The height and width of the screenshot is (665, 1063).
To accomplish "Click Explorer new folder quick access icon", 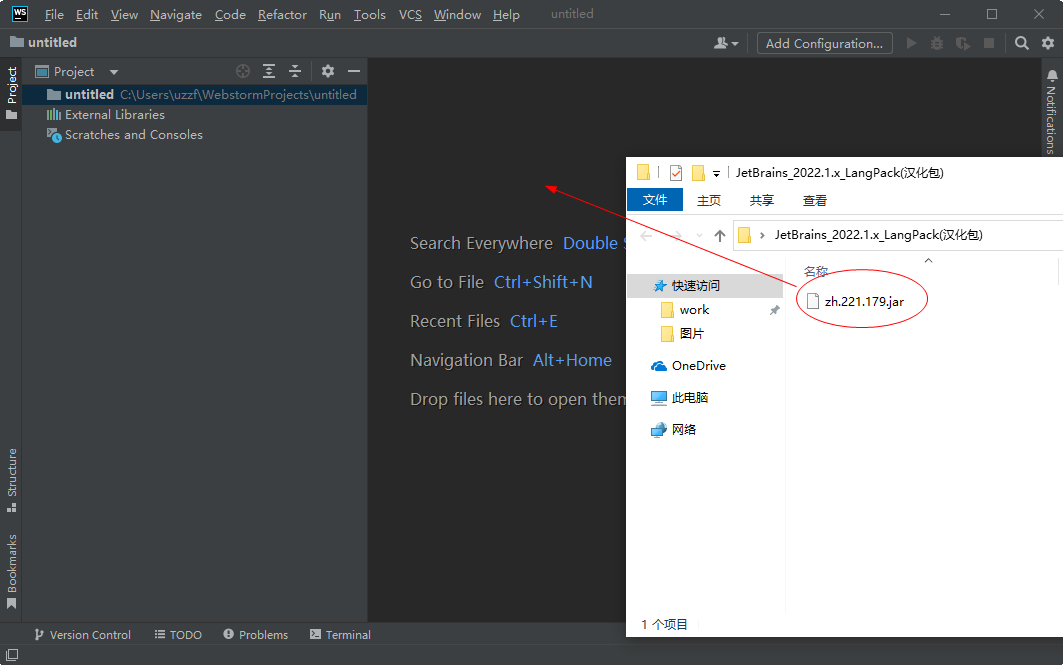I will [698, 173].
